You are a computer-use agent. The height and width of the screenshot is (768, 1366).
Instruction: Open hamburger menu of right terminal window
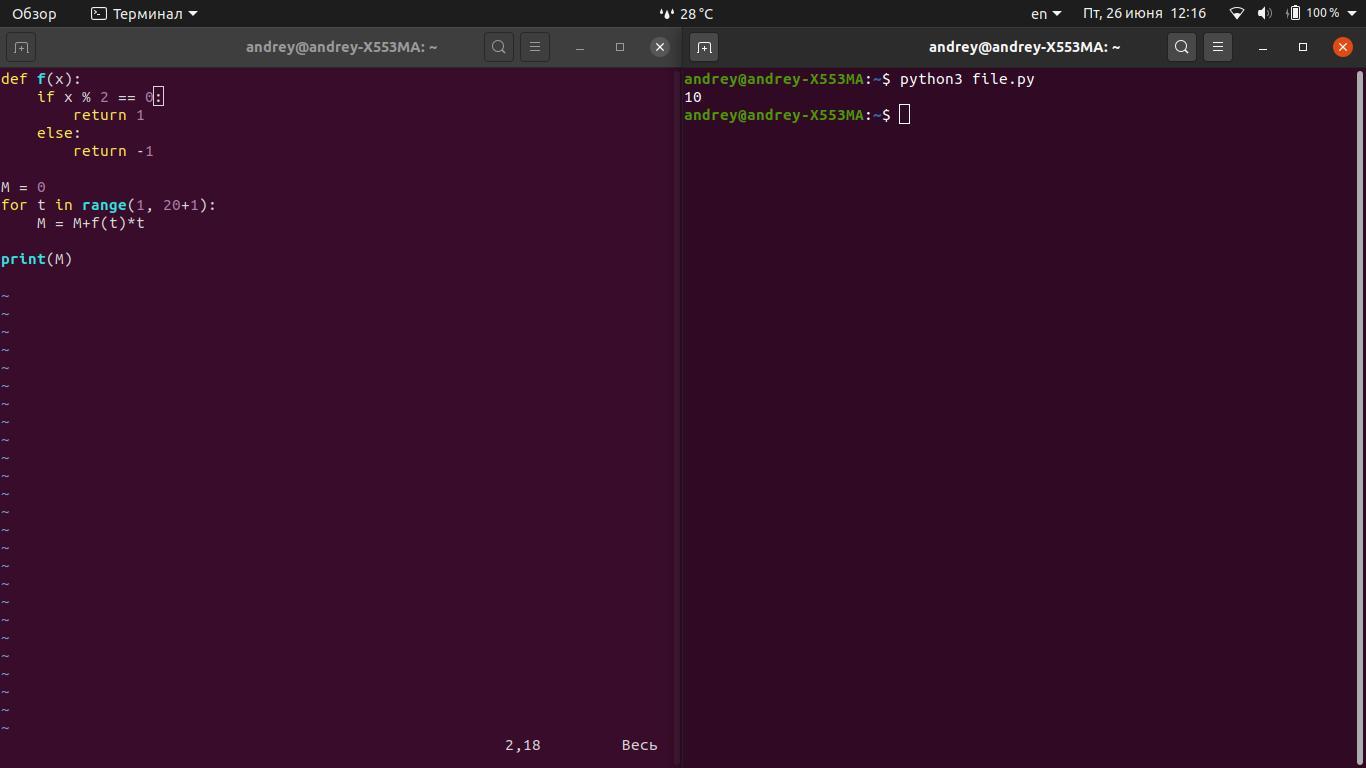point(1218,47)
